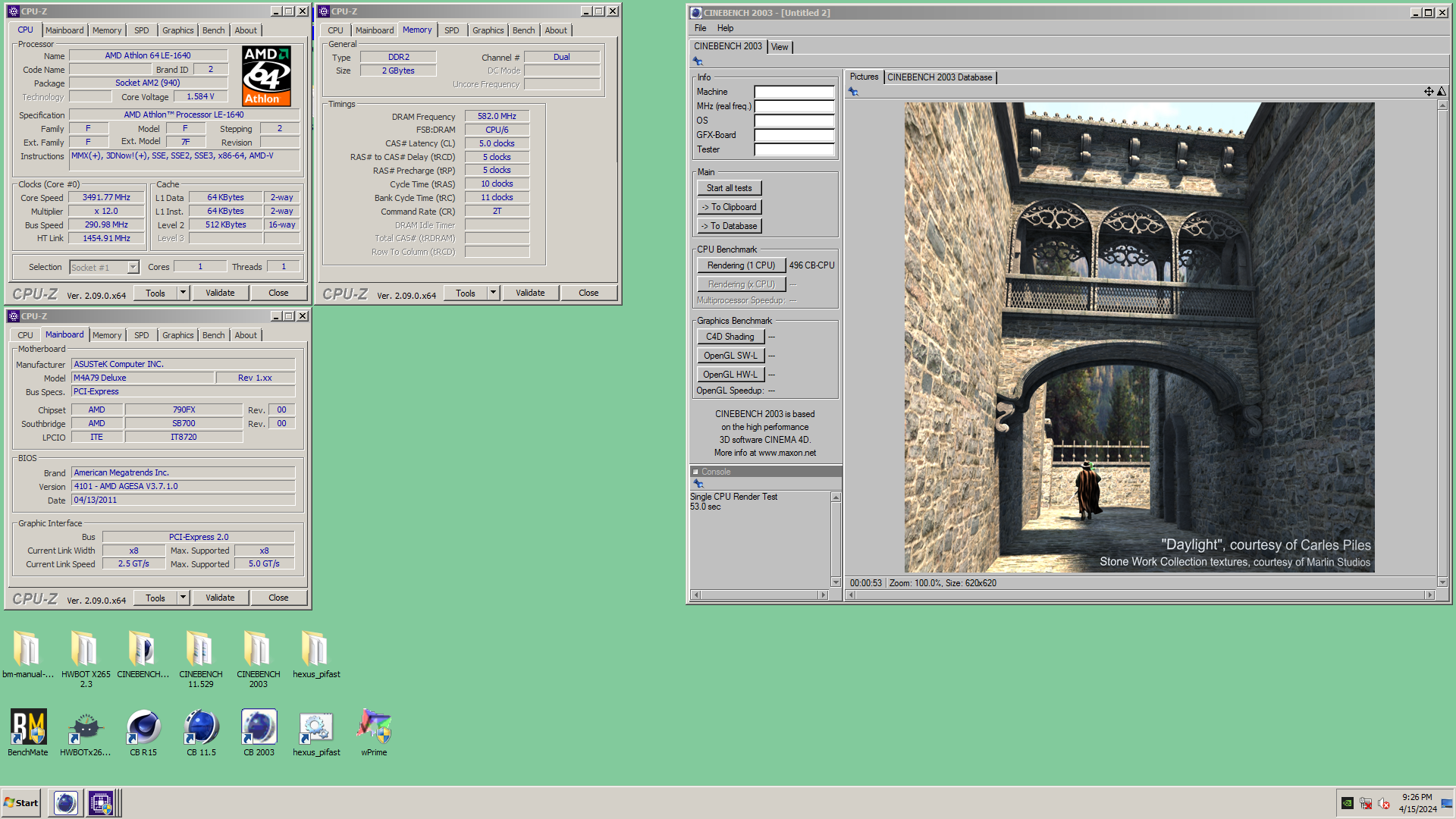Click the 496 CB-CPU score text
Screen dimensions: 1456x819
[x=811, y=265]
